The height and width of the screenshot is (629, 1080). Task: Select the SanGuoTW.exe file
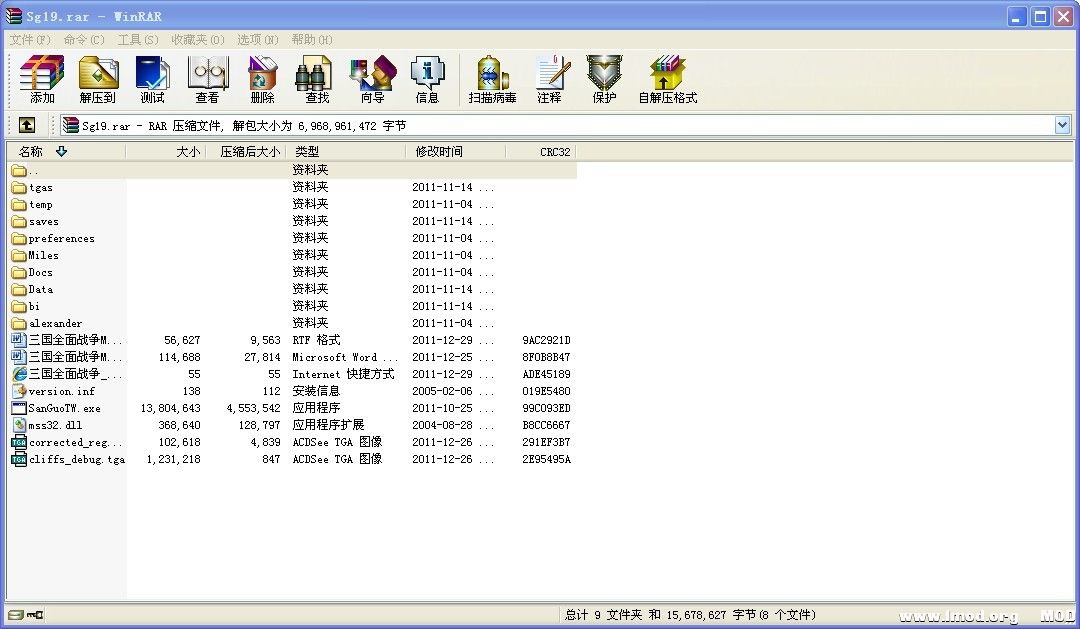point(64,409)
